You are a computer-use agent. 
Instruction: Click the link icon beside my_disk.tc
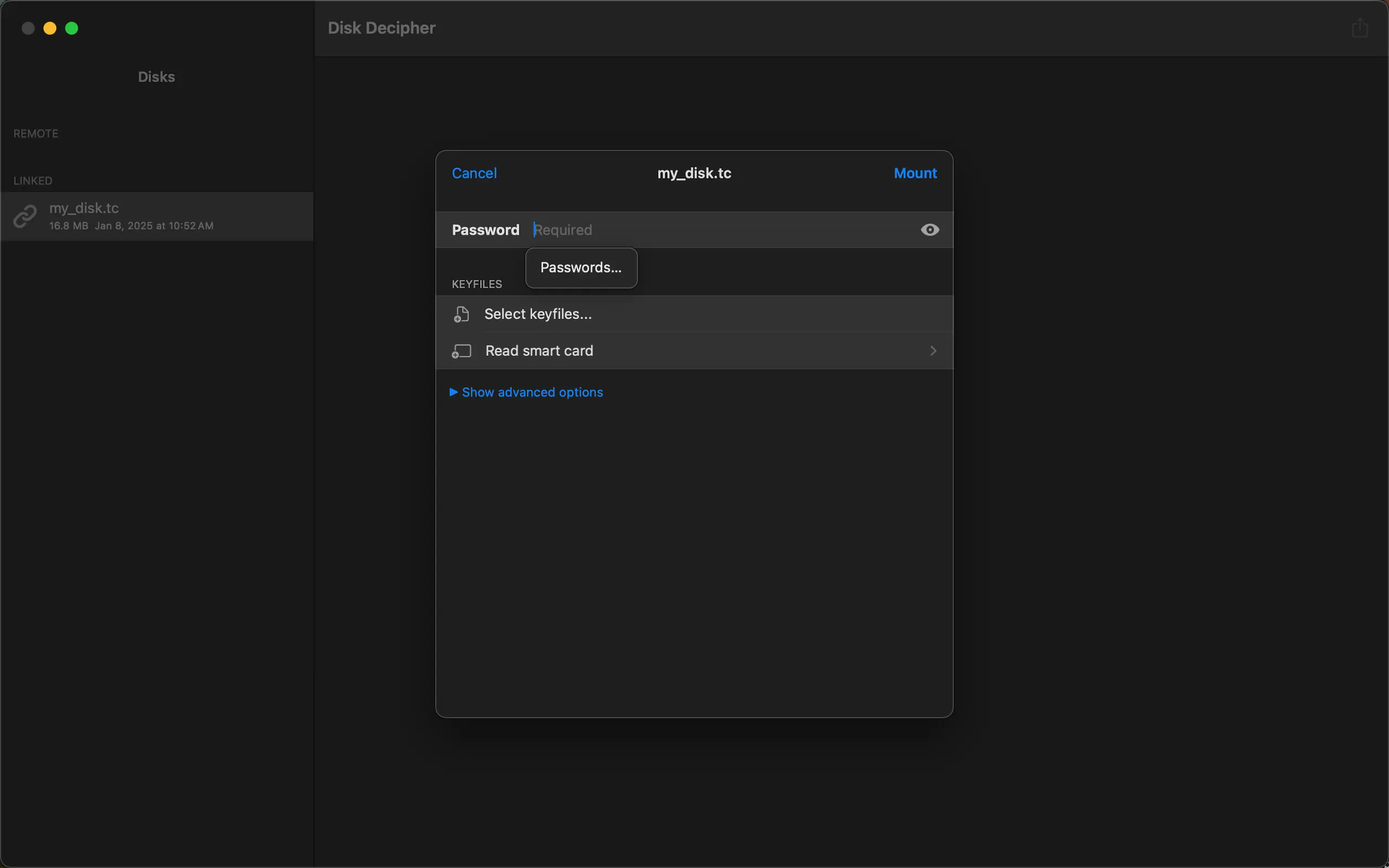coord(26,216)
